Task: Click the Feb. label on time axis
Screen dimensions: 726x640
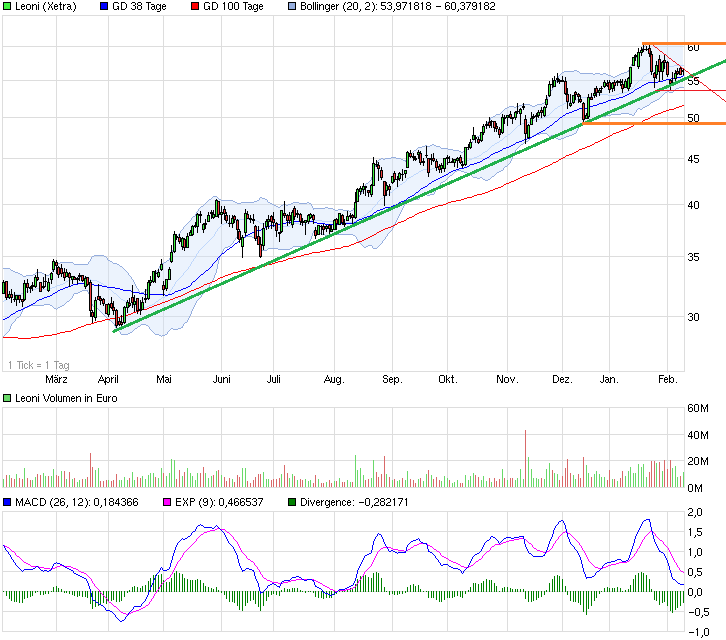Action: coord(668,380)
